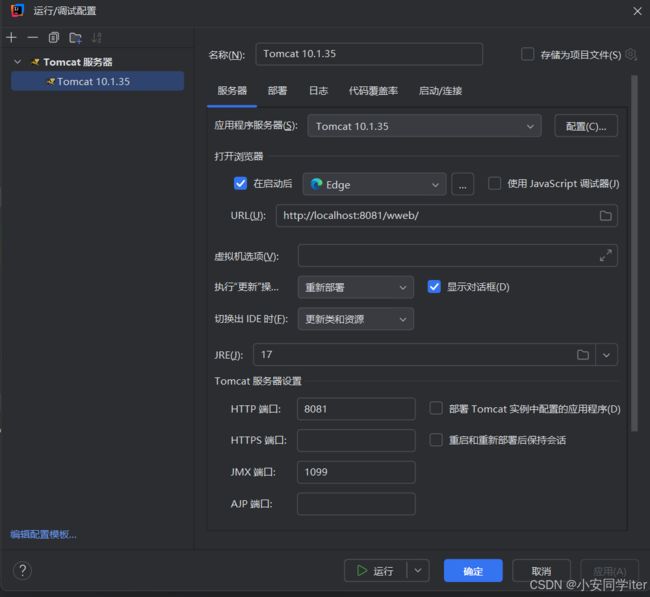Viewport: 650px width, 597px height.
Task: Switch to the 启动/连接 tab
Action: pyautogui.click(x=440, y=91)
